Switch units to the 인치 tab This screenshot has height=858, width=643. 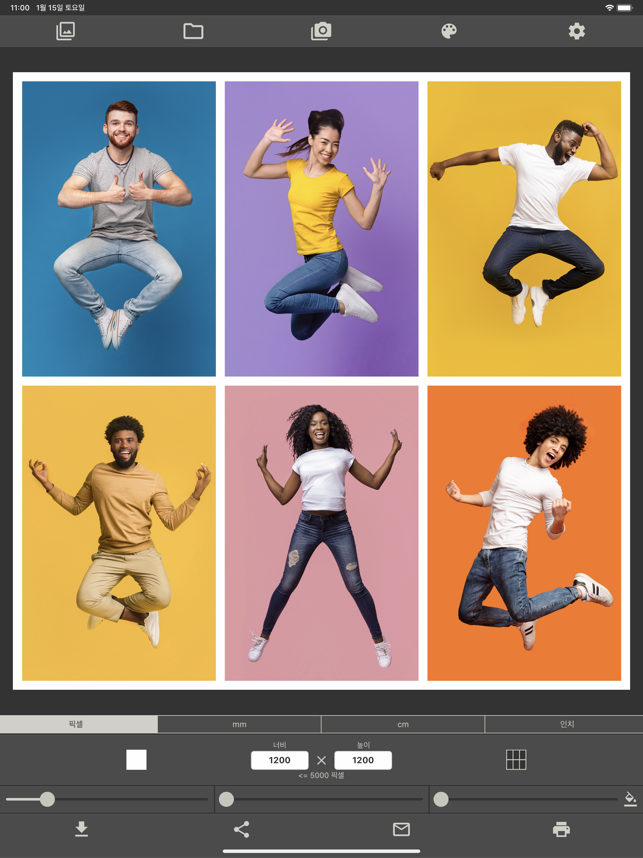[x=564, y=724]
